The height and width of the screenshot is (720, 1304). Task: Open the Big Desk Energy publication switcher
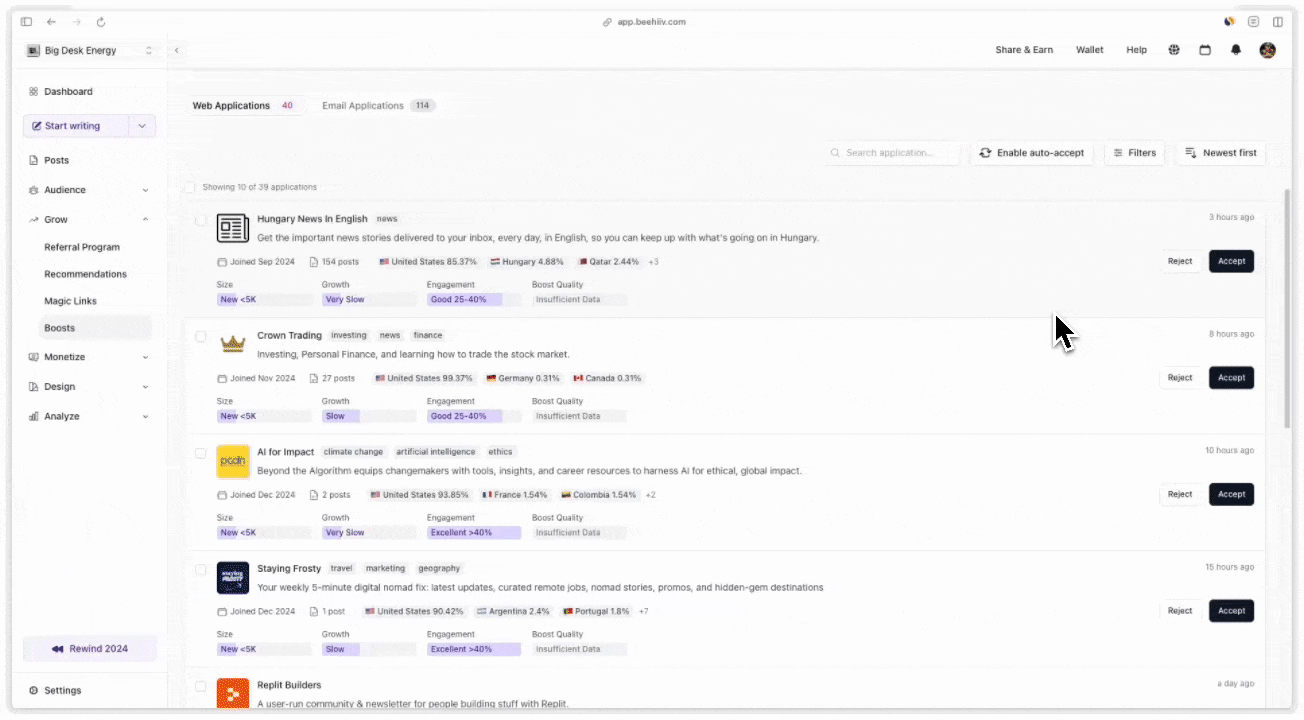[90, 50]
